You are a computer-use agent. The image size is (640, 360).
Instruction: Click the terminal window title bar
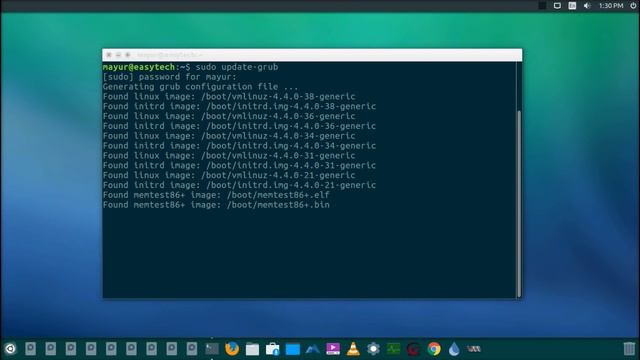click(x=312, y=55)
